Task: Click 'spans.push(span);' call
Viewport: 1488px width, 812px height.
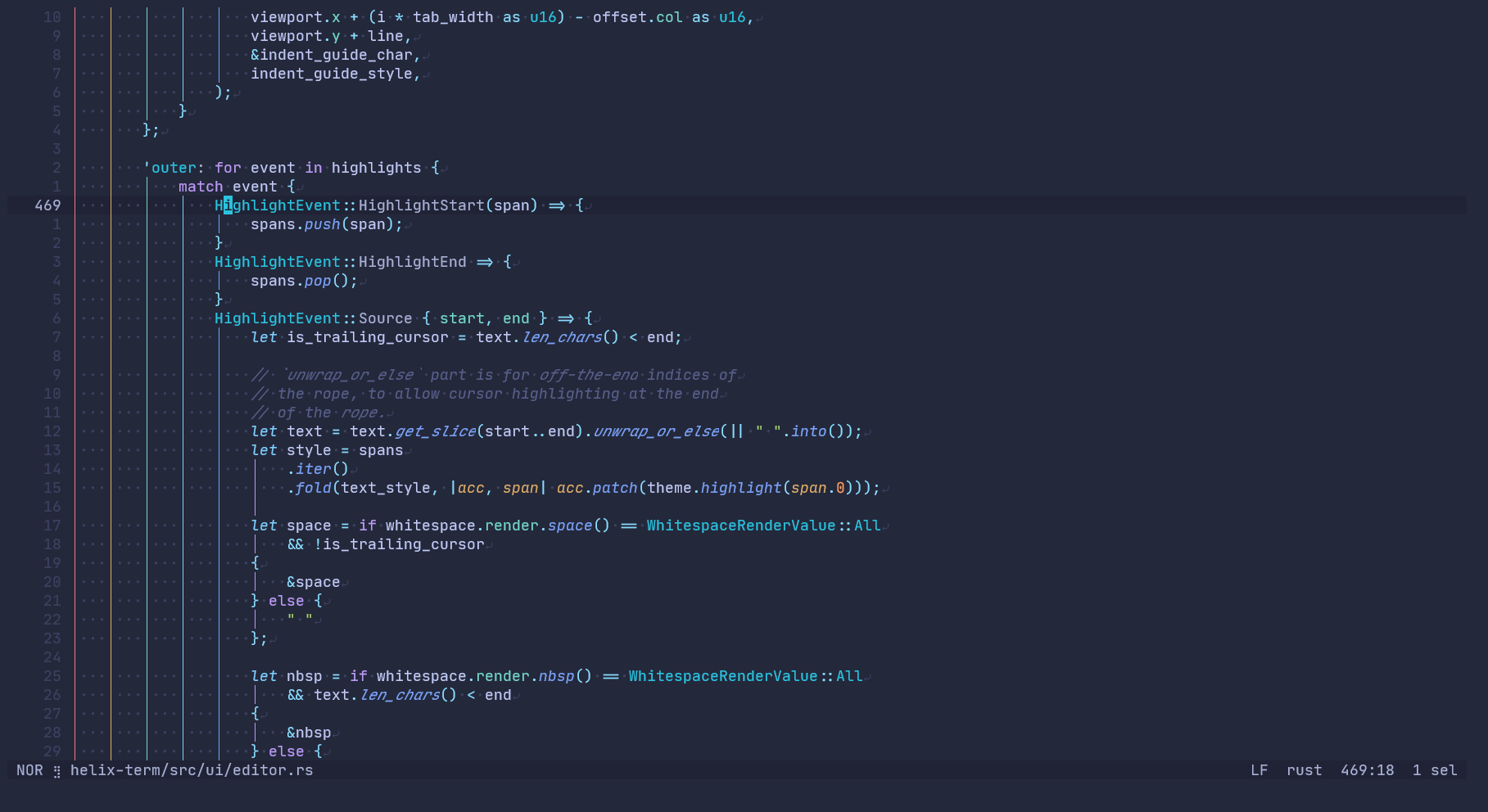Action: coord(327,224)
